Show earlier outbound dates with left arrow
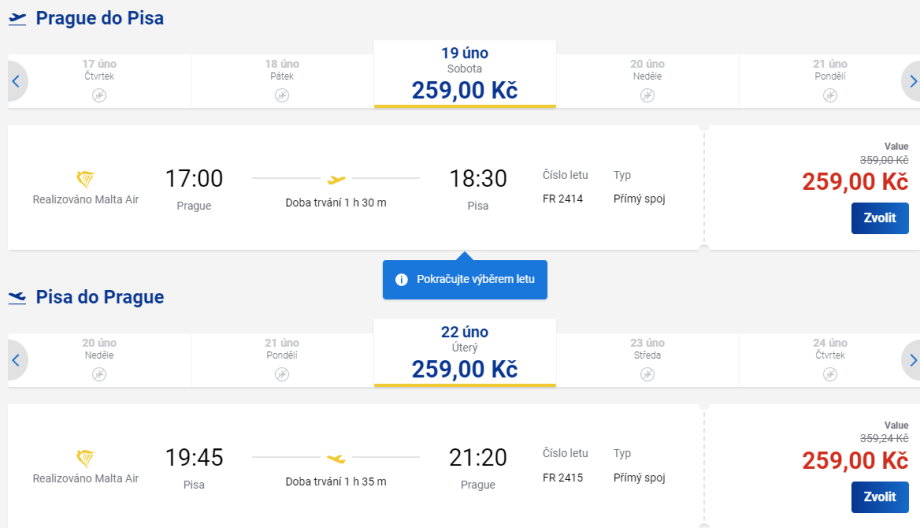This screenshot has width=920, height=528. tap(16, 81)
